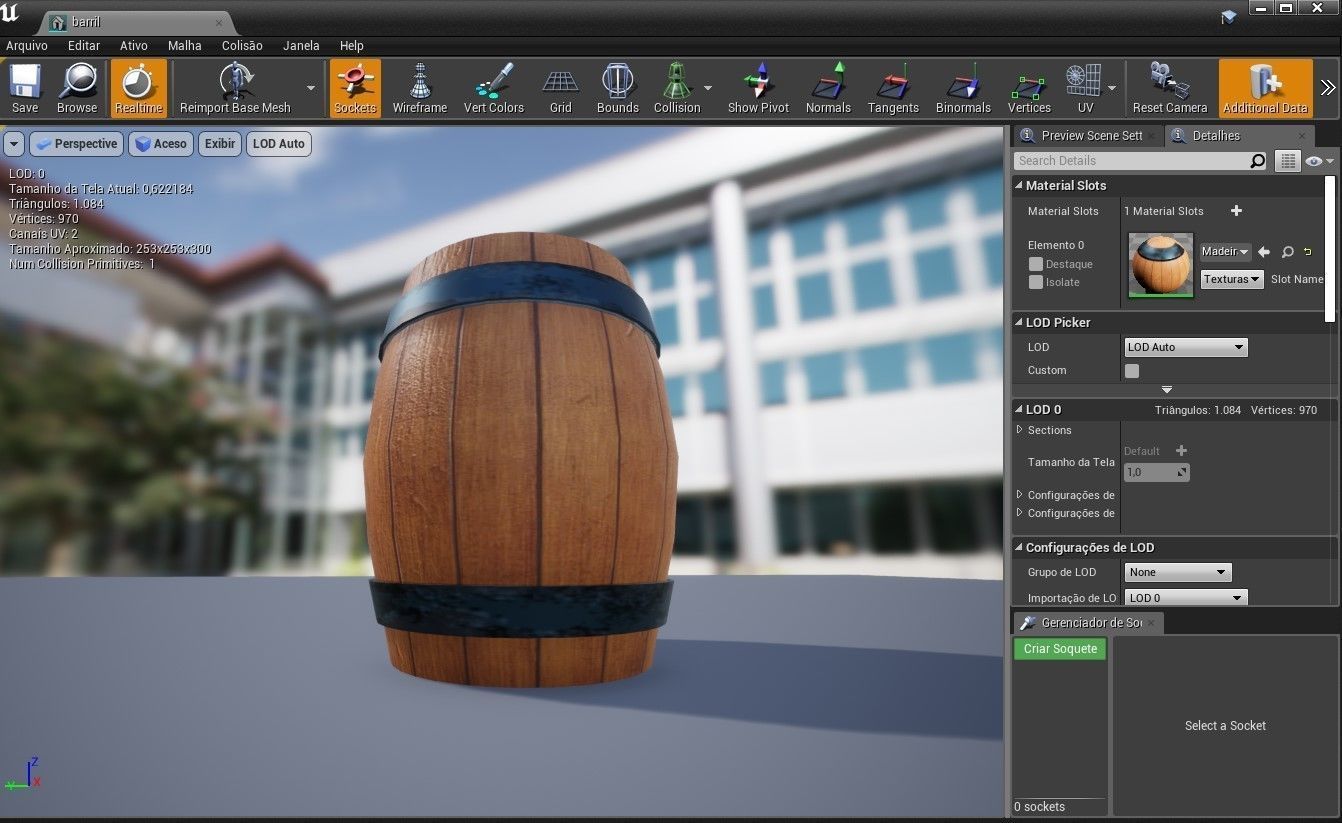Toggle Sockets display in toolbar
The image size is (1342, 823).
[x=355, y=88]
